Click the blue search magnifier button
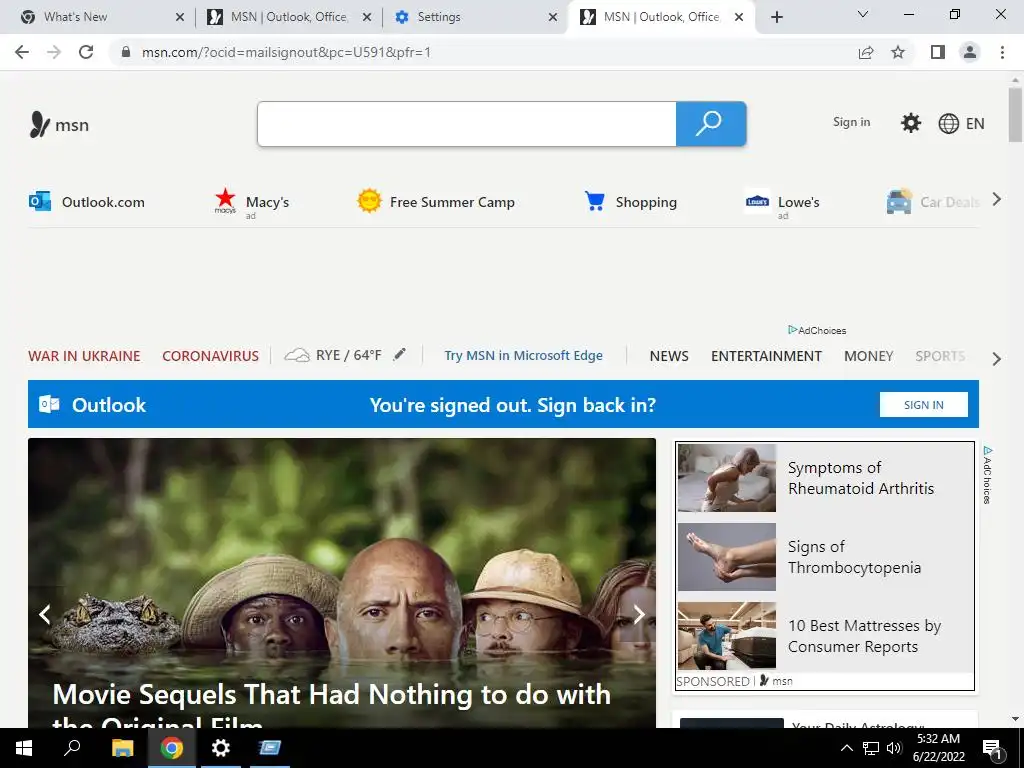The width and height of the screenshot is (1024, 768). 711,123
